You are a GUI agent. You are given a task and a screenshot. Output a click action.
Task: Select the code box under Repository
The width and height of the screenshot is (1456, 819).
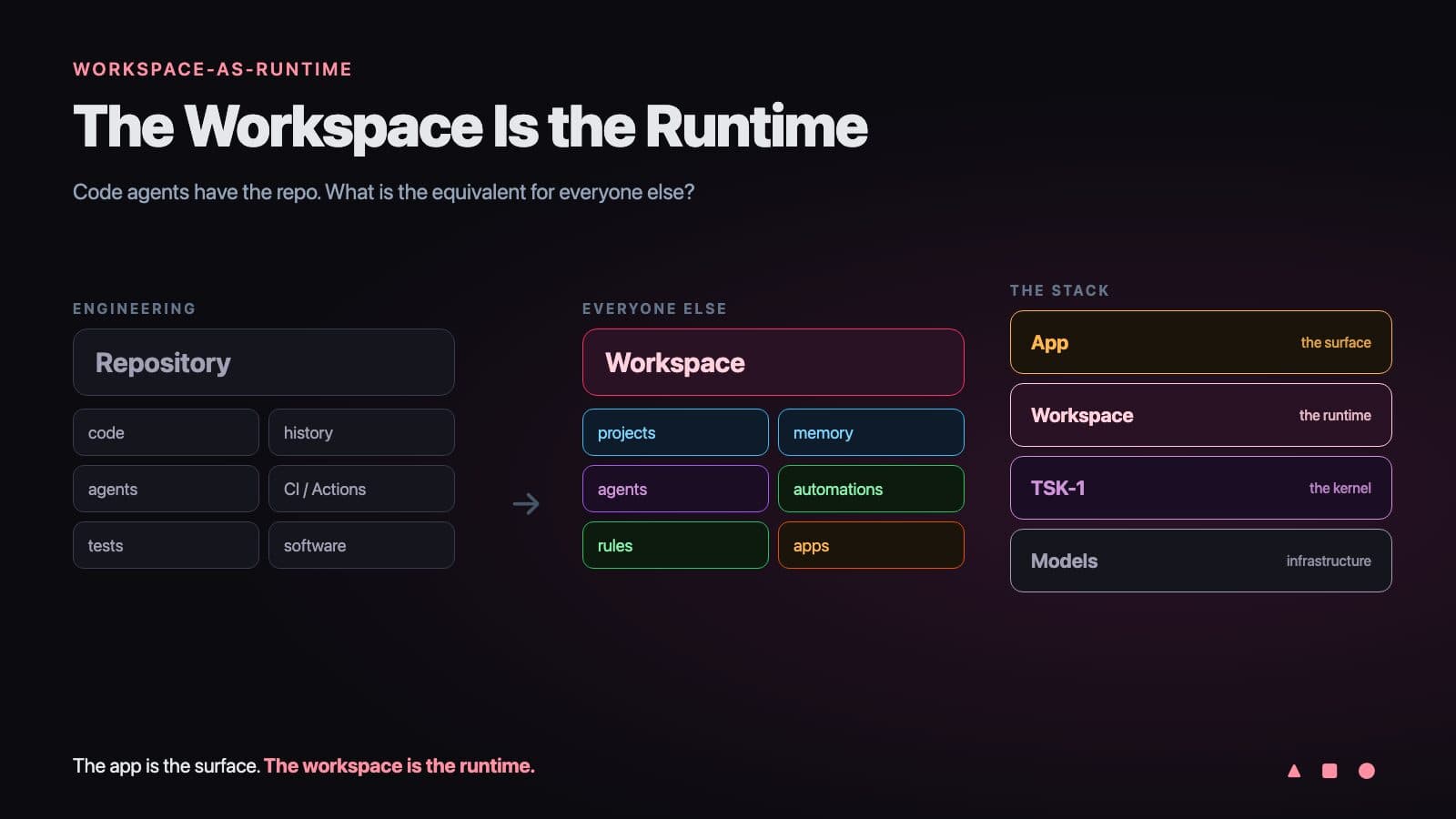tap(166, 432)
